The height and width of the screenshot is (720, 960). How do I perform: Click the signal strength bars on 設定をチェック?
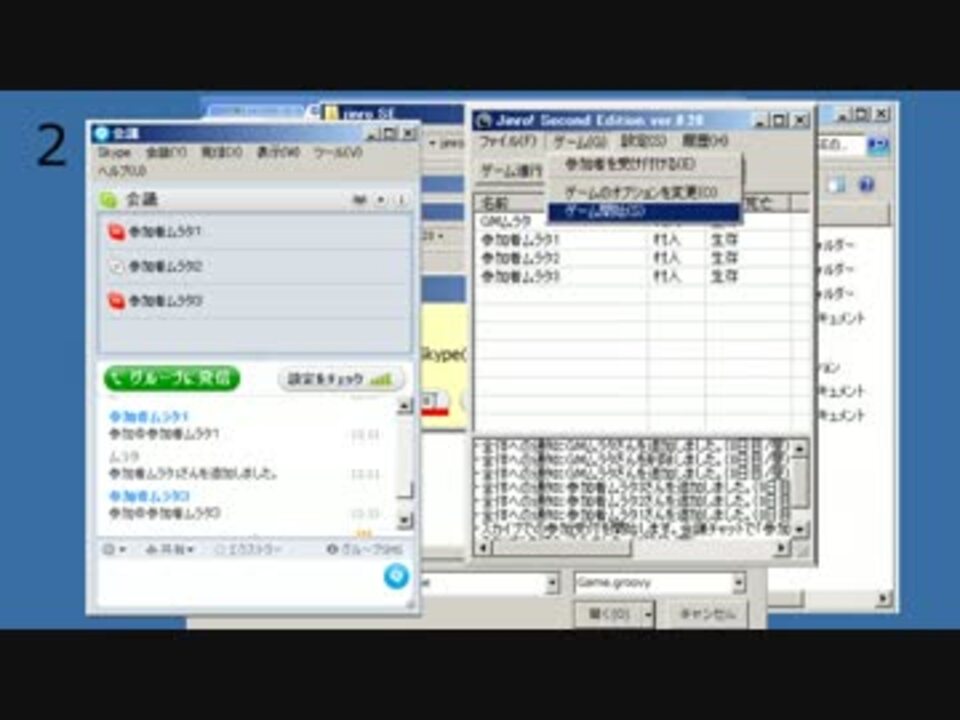pos(381,379)
